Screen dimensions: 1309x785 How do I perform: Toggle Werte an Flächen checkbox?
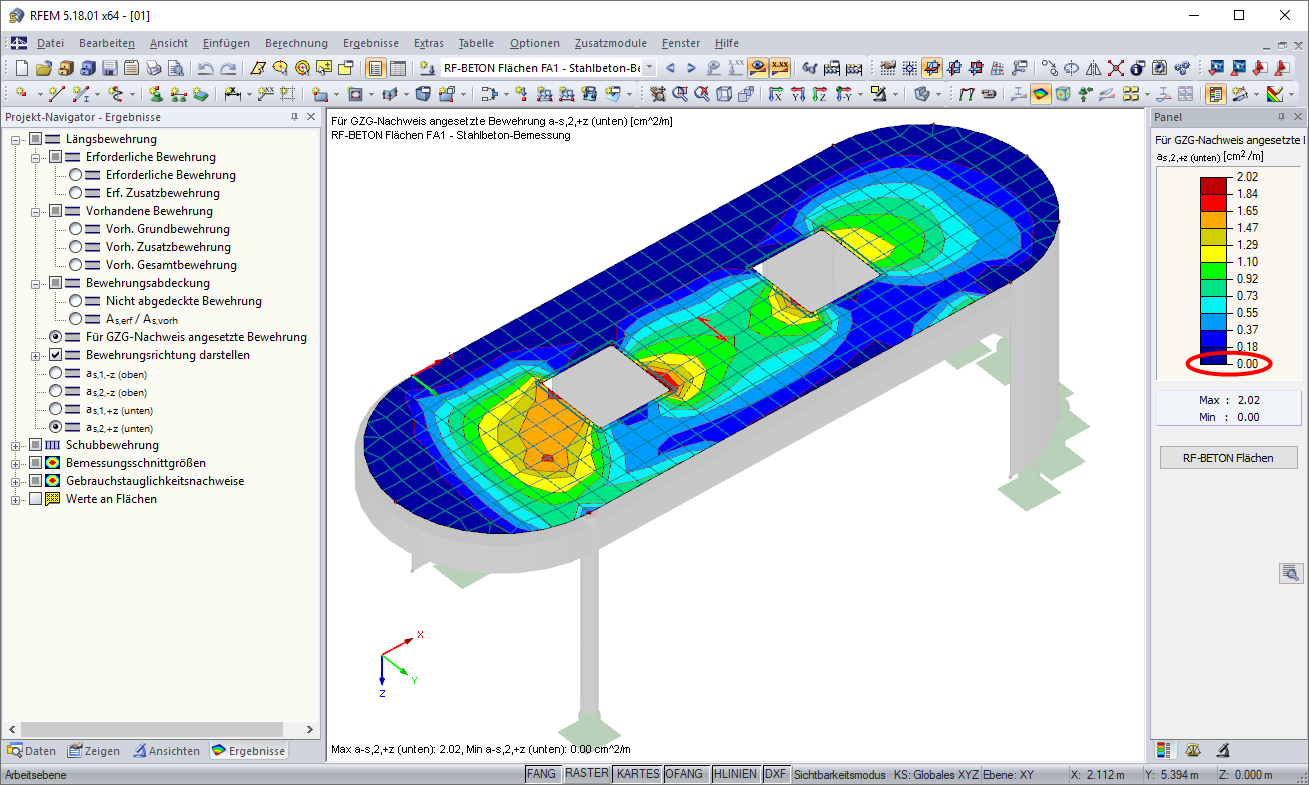35,499
